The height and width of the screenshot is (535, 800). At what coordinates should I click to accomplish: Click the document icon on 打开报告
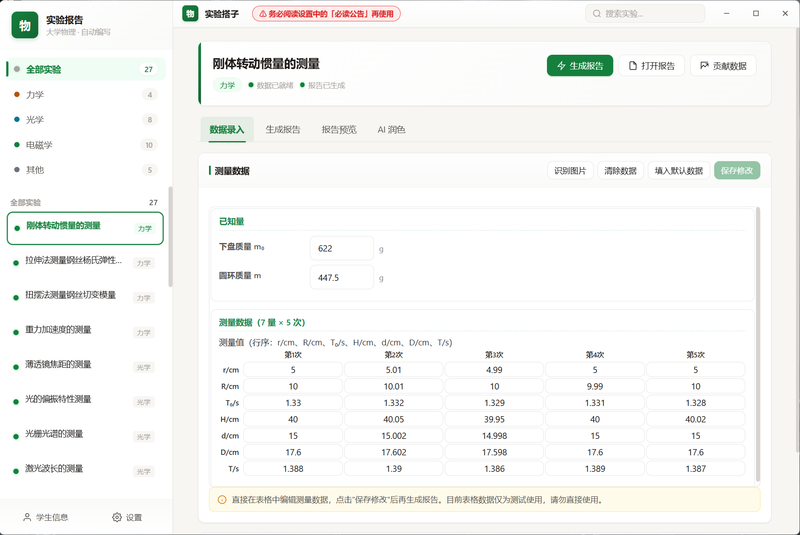click(x=633, y=66)
